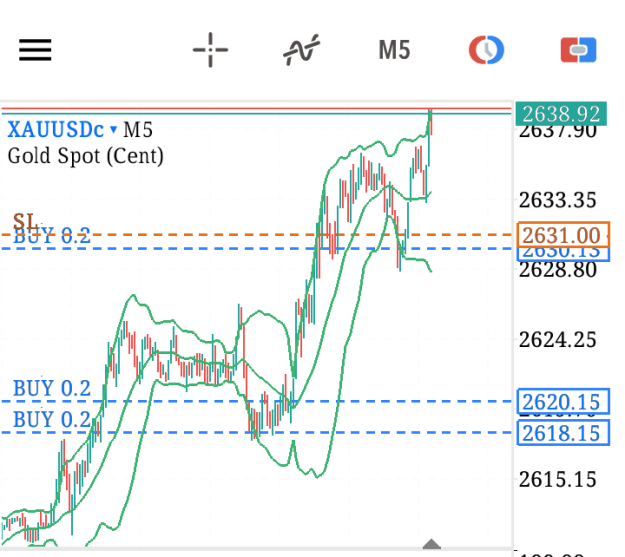This screenshot has height=557, width=625.
Task: Select the BUY 0.2 label at 2618.15
Action: [52, 419]
